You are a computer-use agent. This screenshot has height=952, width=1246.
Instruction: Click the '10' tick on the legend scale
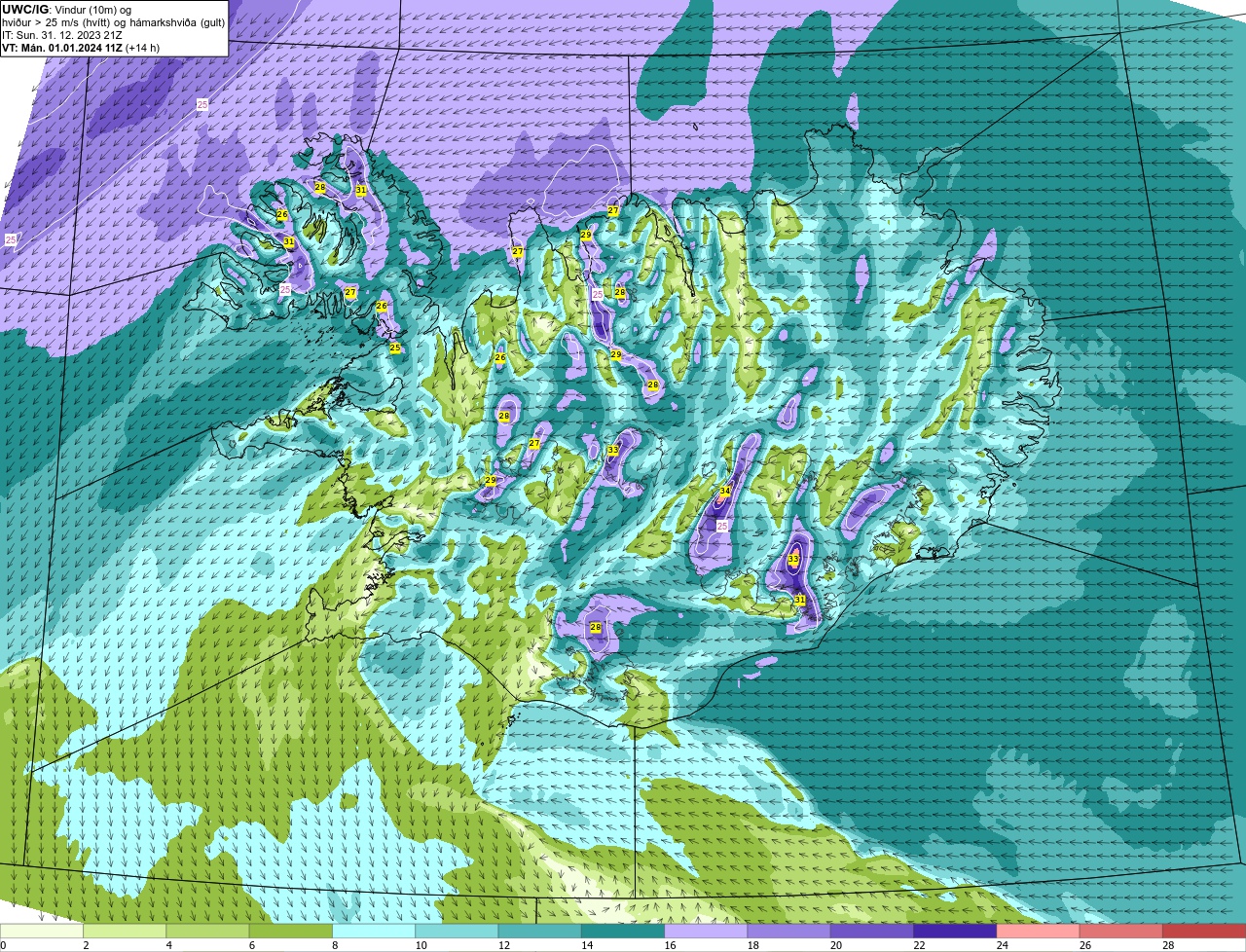421,945
